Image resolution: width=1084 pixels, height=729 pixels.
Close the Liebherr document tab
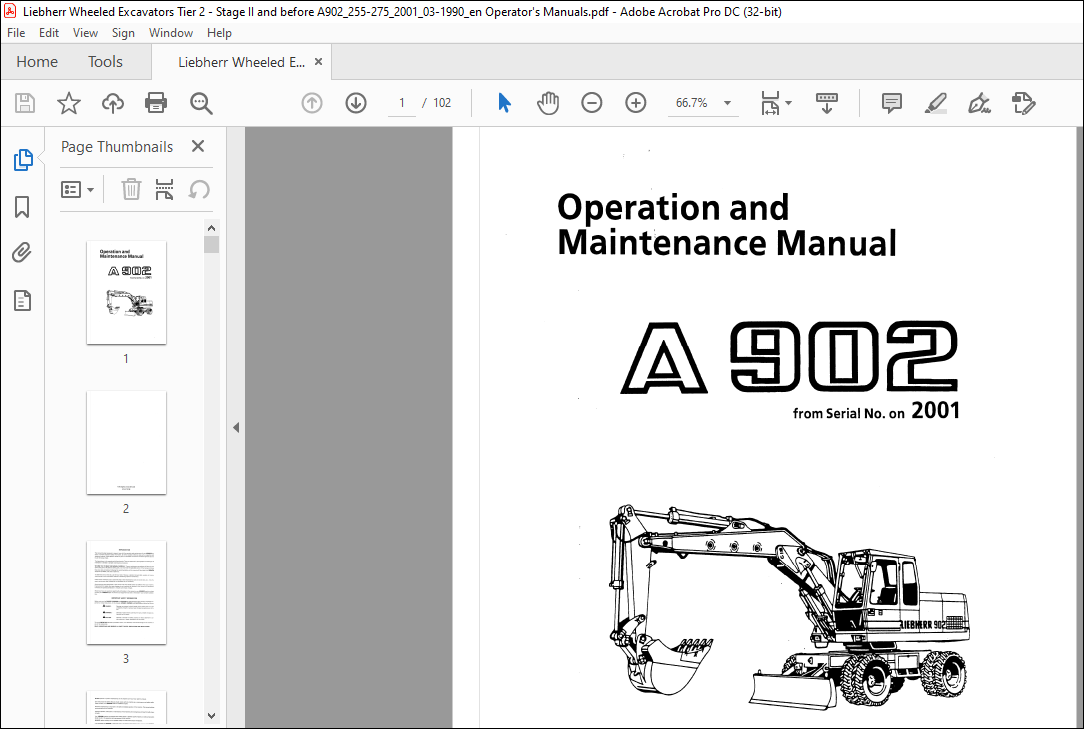(x=319, y=62)
